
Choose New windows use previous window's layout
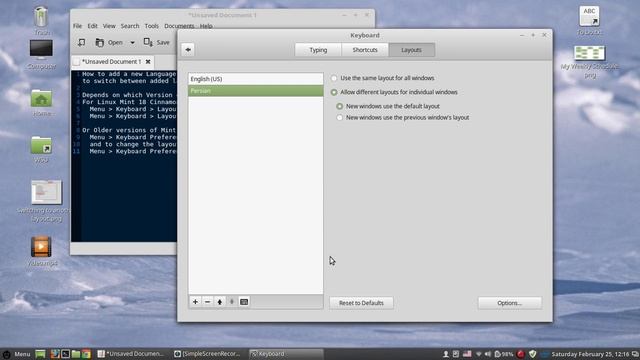click(x=403, y=118)
